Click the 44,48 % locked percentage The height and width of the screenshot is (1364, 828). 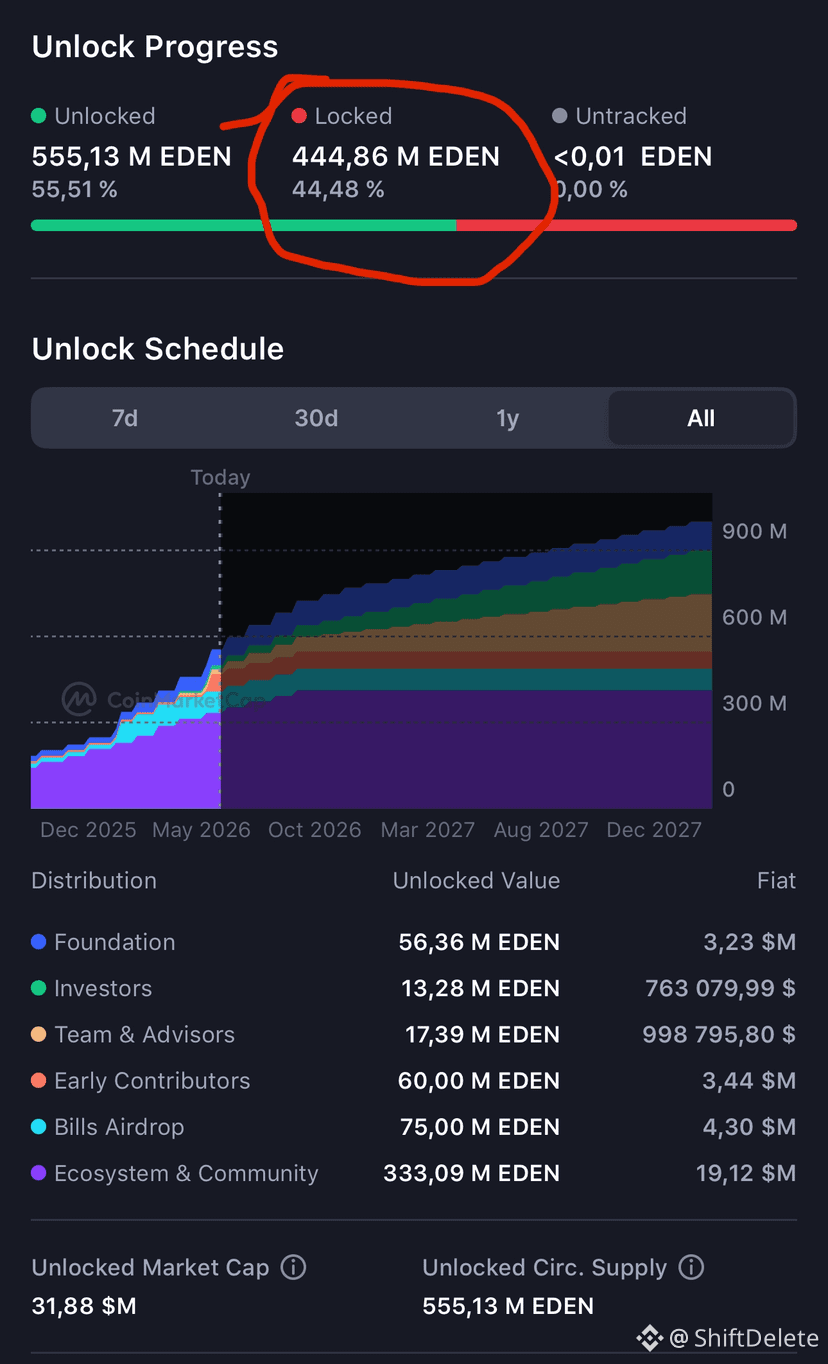coord(338,189)
